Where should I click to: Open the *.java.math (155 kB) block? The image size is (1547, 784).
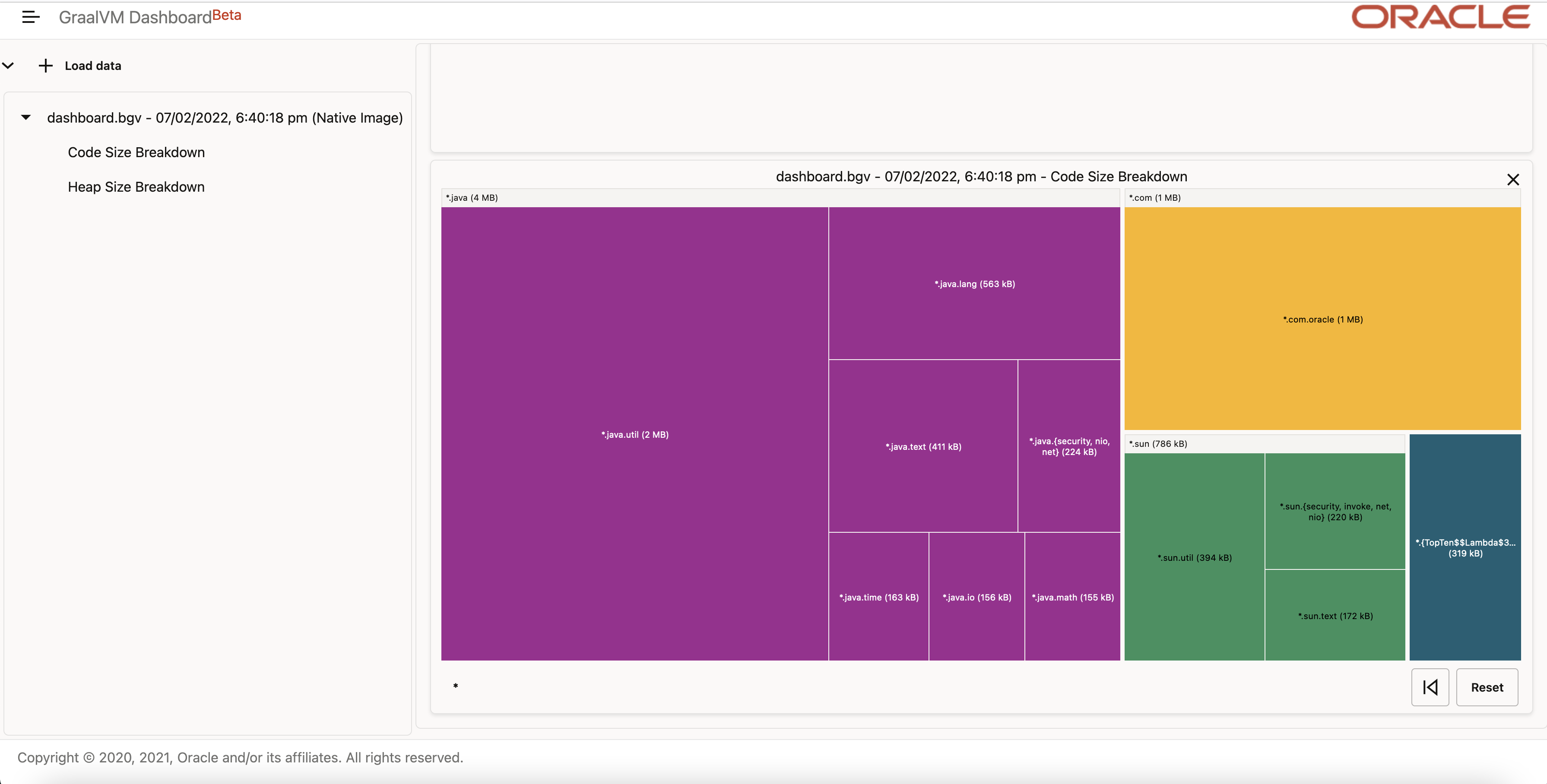(x=1072, y=597)
